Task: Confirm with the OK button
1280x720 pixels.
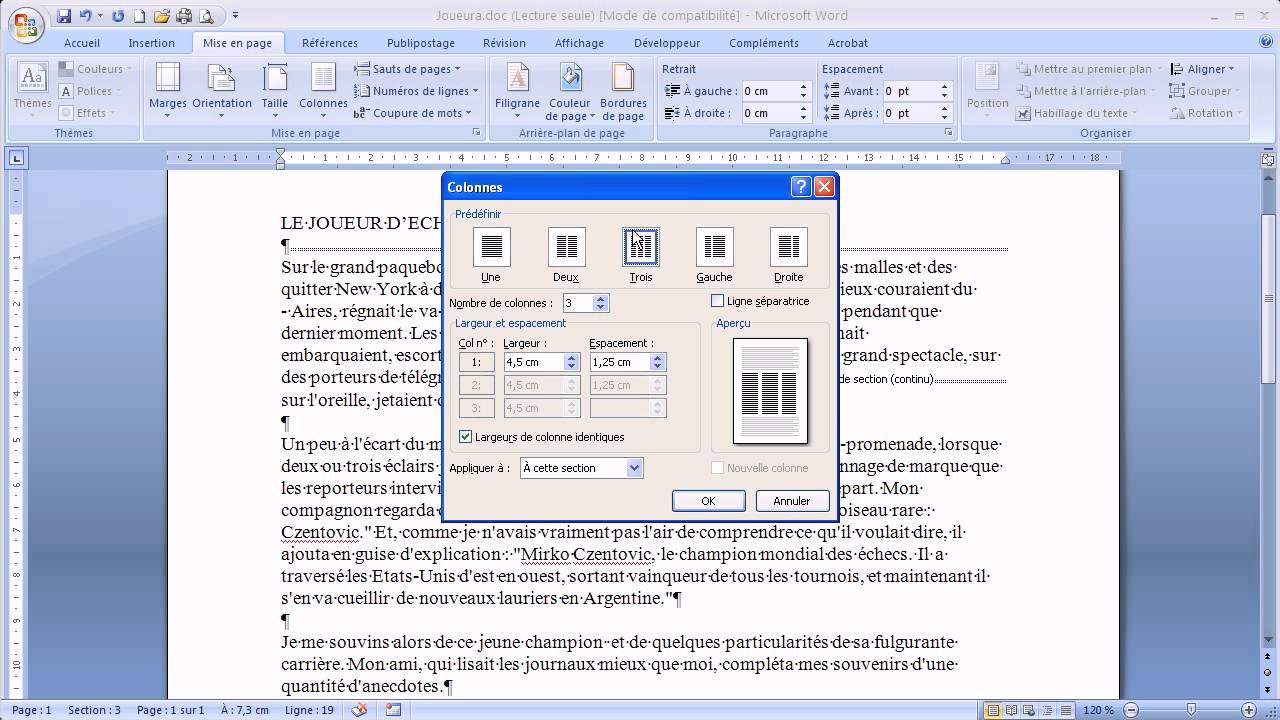Action: tap(708, 501)
